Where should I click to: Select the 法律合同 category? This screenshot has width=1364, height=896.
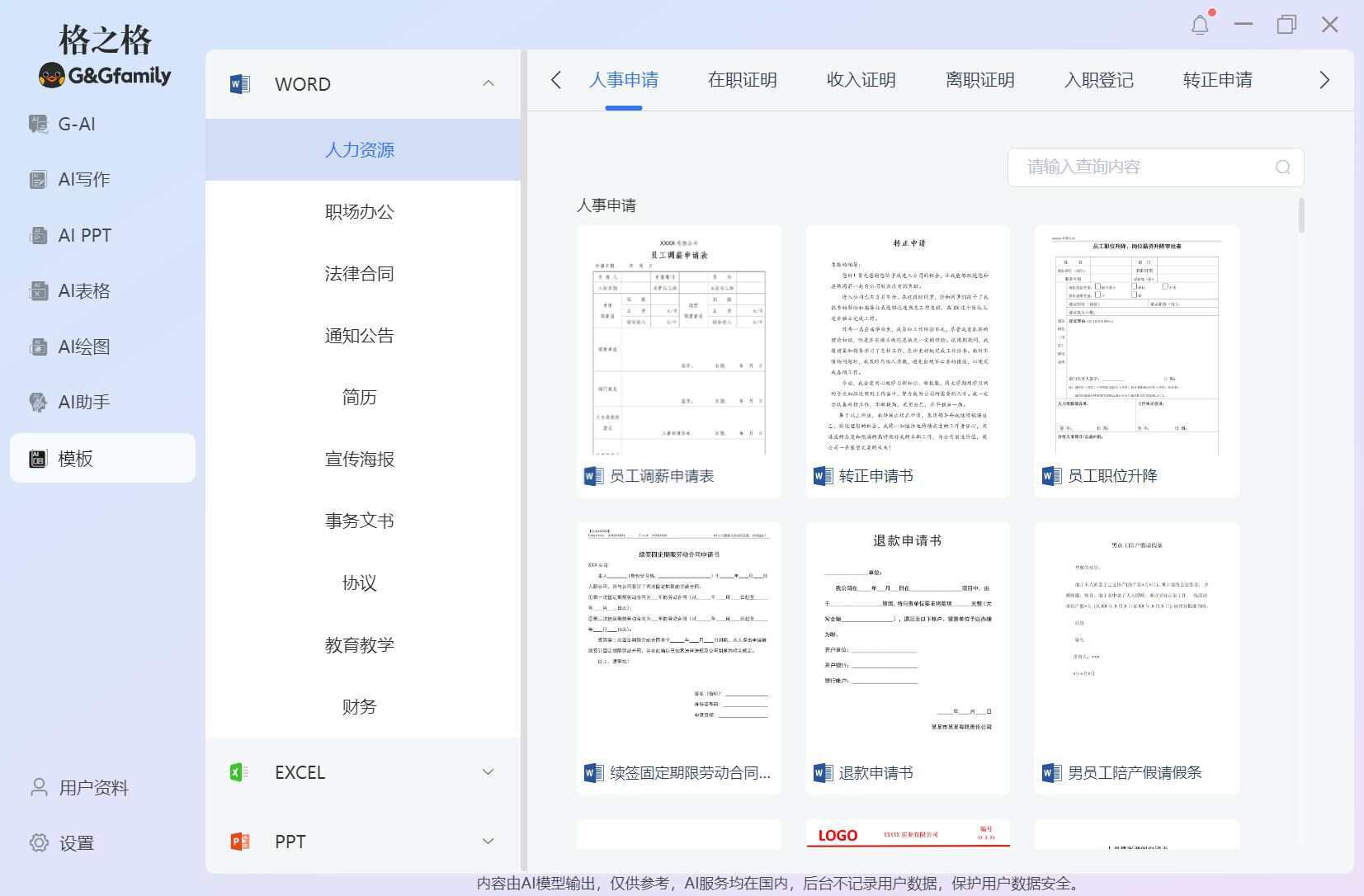tap(359, 273)
